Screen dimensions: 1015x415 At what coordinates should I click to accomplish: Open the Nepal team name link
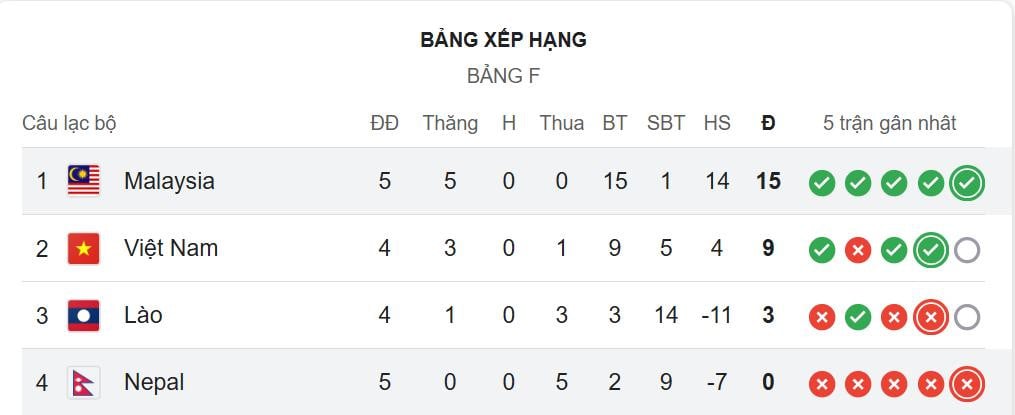[x=154, y=382]
